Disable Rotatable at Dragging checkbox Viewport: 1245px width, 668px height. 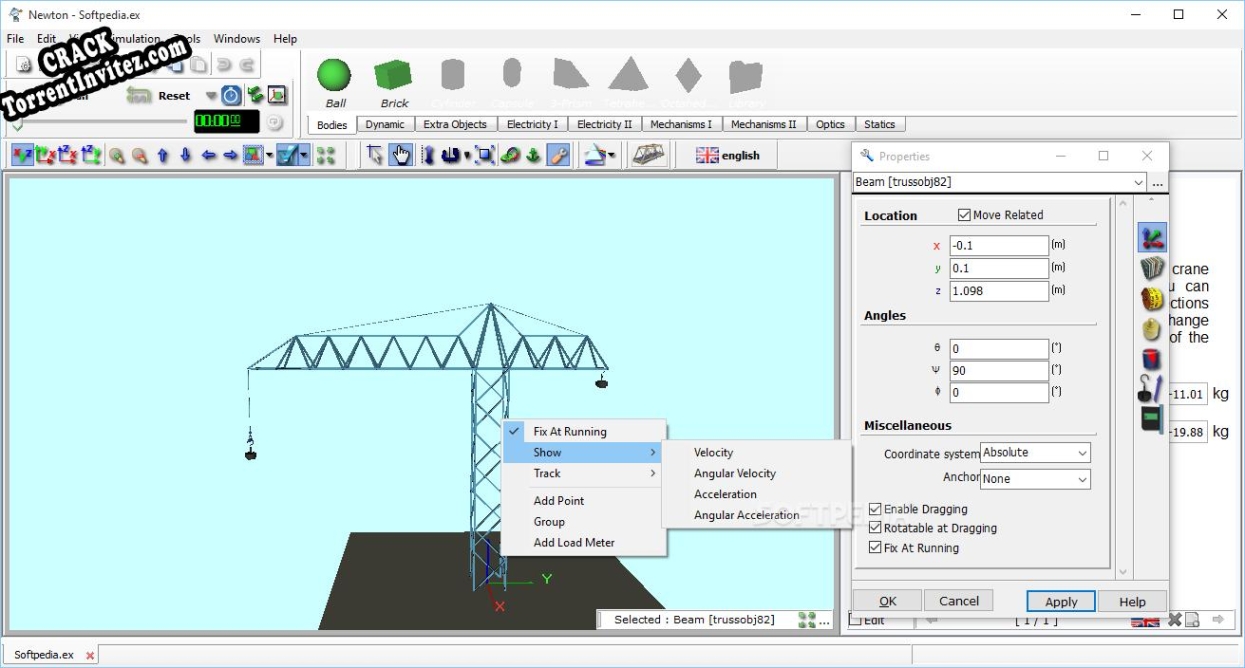876,528
